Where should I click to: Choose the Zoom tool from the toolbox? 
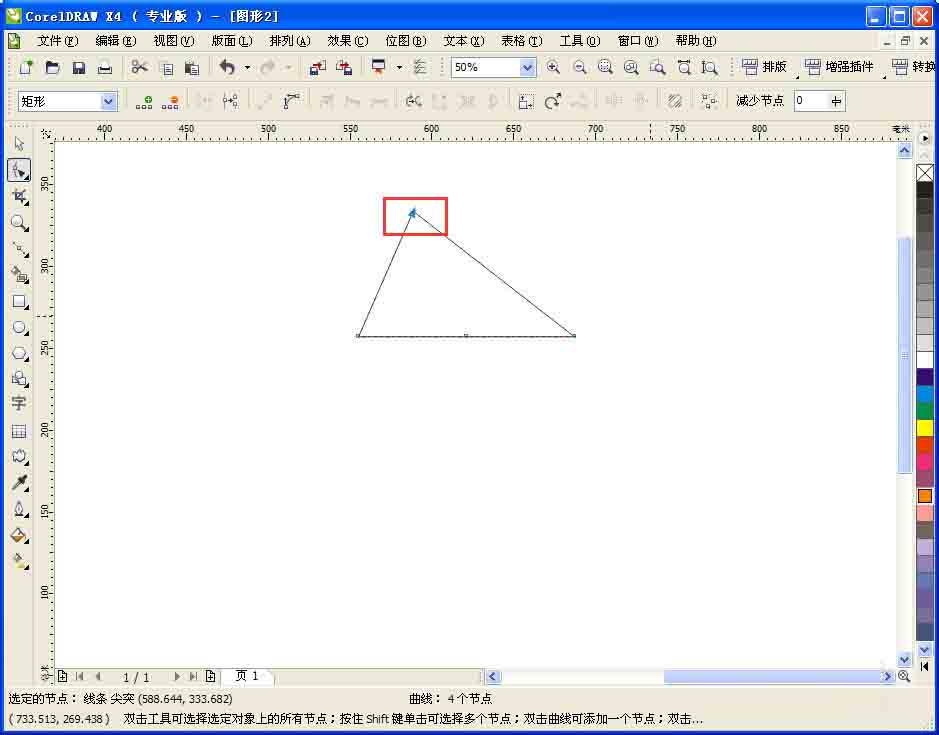click(19, 223)
